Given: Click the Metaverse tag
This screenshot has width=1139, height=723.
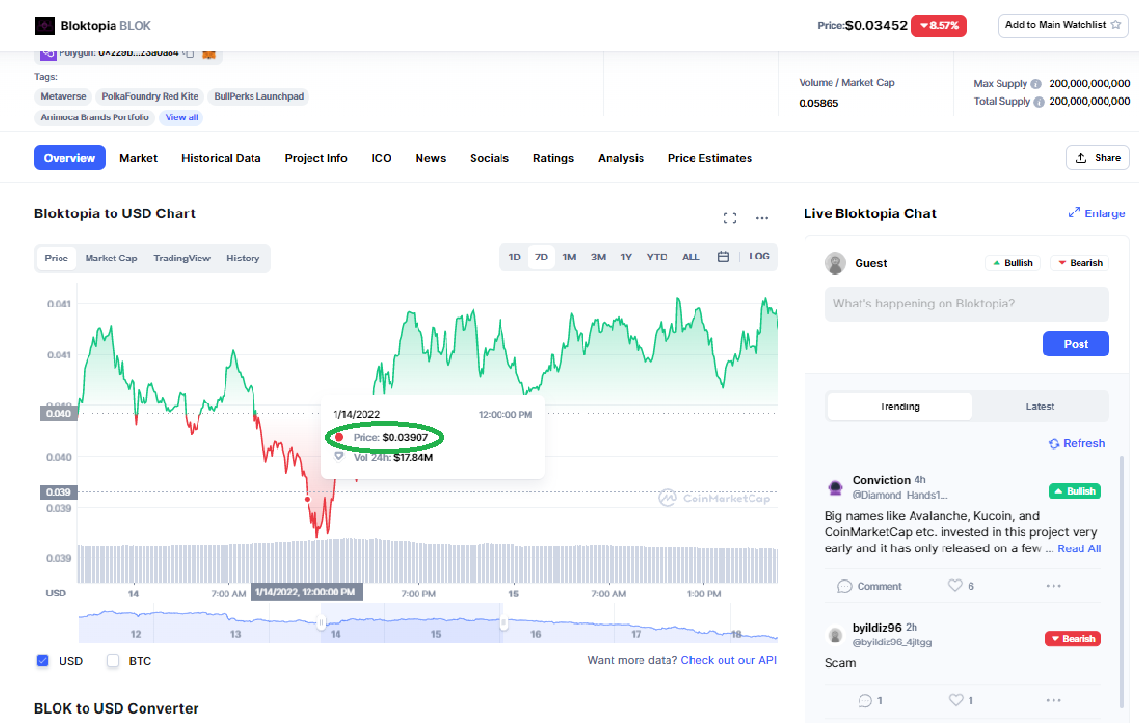Looking at the screenshot, I should click(x=63, y=97).
